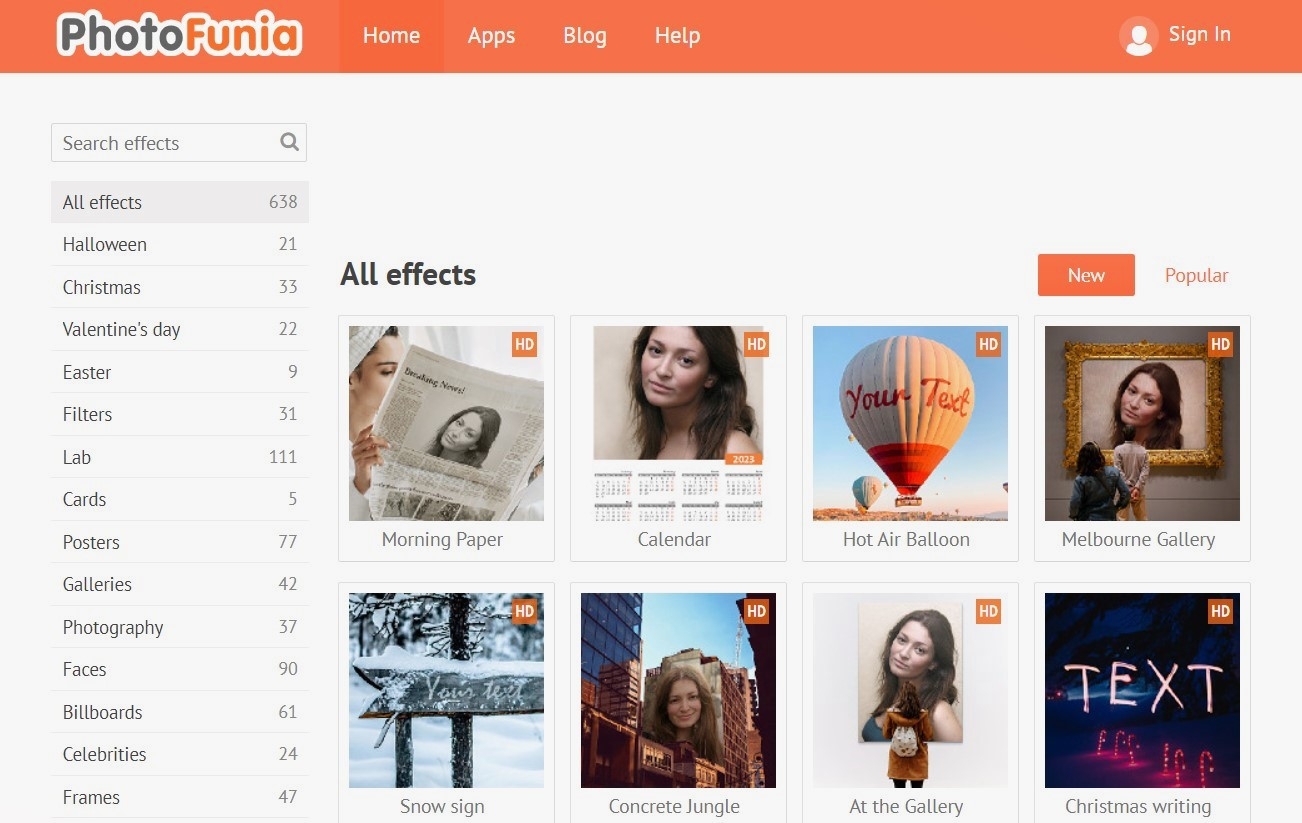Click the HD badge on Christmas writing
Viewport: 1302px width, 823px height.
(1219, 611)
